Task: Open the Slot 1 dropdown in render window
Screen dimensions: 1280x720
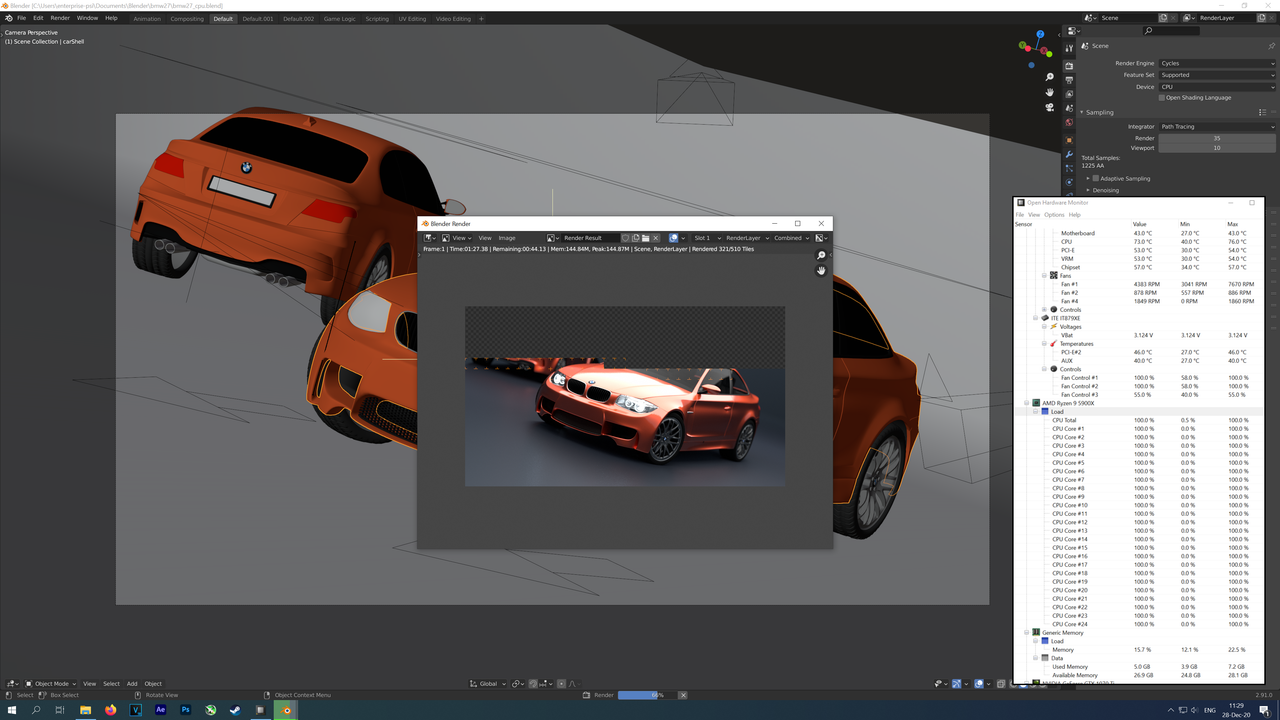Action: [708, 238]
